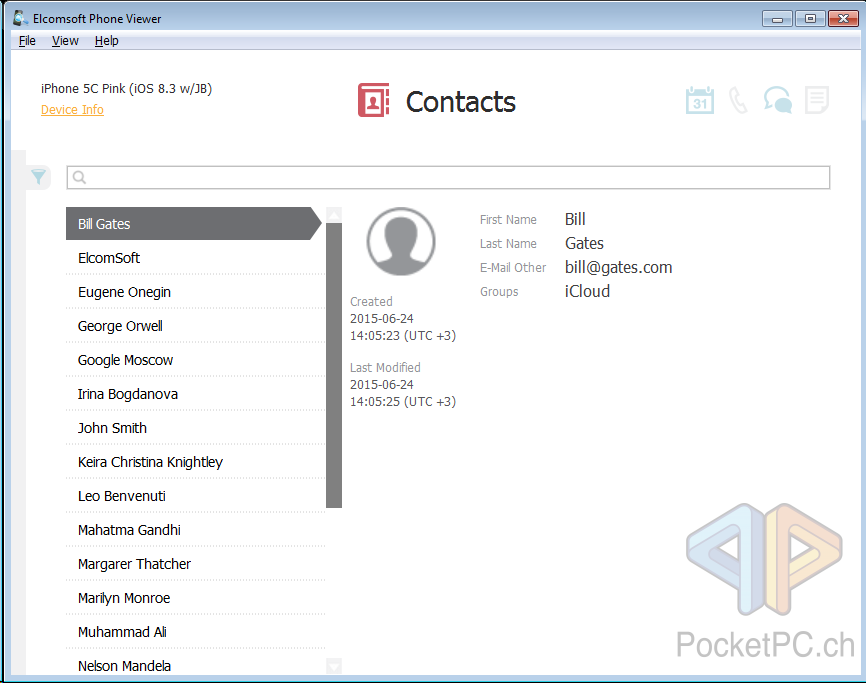Click the bill@gates.com email value
This screenshot has height=683, width=866.
(618, 268)
